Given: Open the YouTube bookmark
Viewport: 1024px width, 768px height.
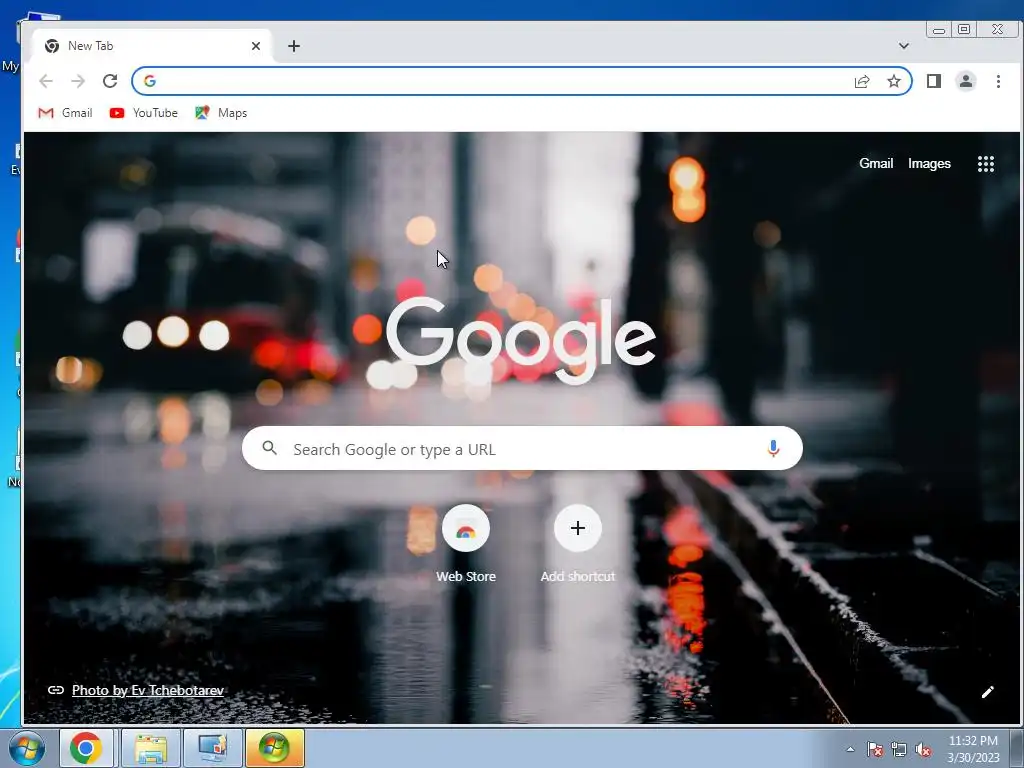Looking at the screenshot, I should point(144,113).
